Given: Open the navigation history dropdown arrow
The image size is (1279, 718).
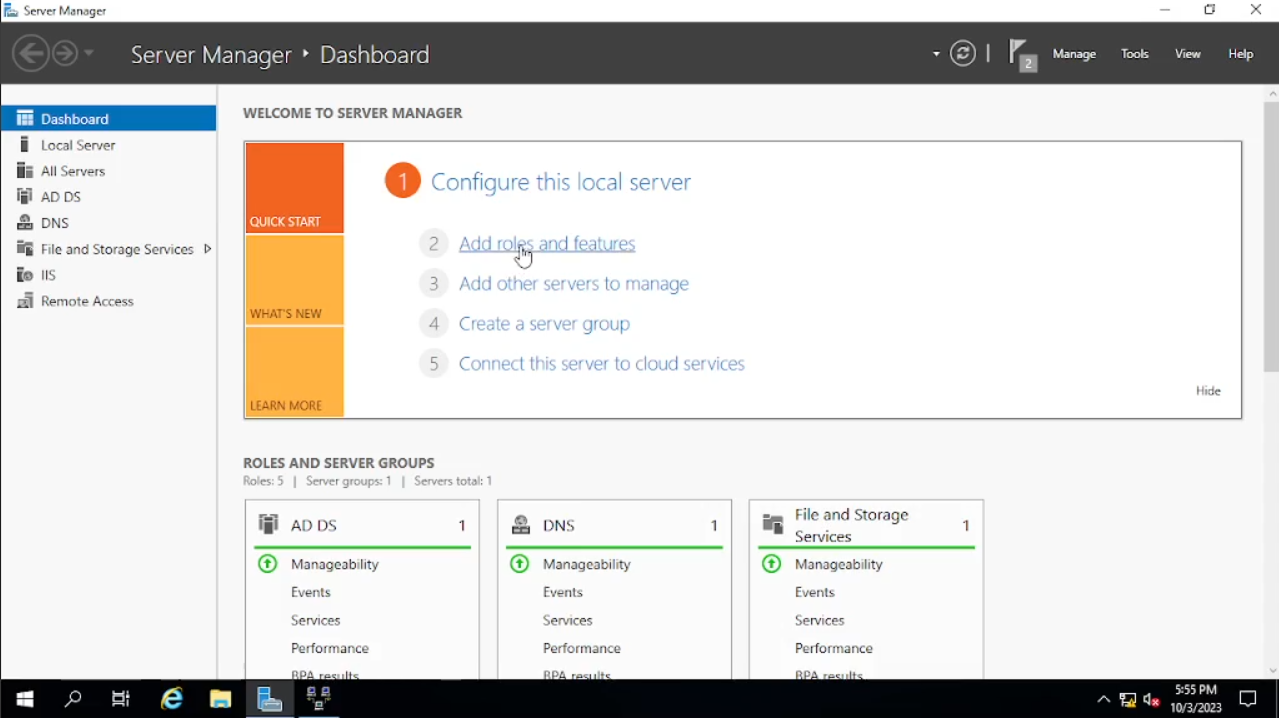Looking at the screenshot, I should coord(90,54).
